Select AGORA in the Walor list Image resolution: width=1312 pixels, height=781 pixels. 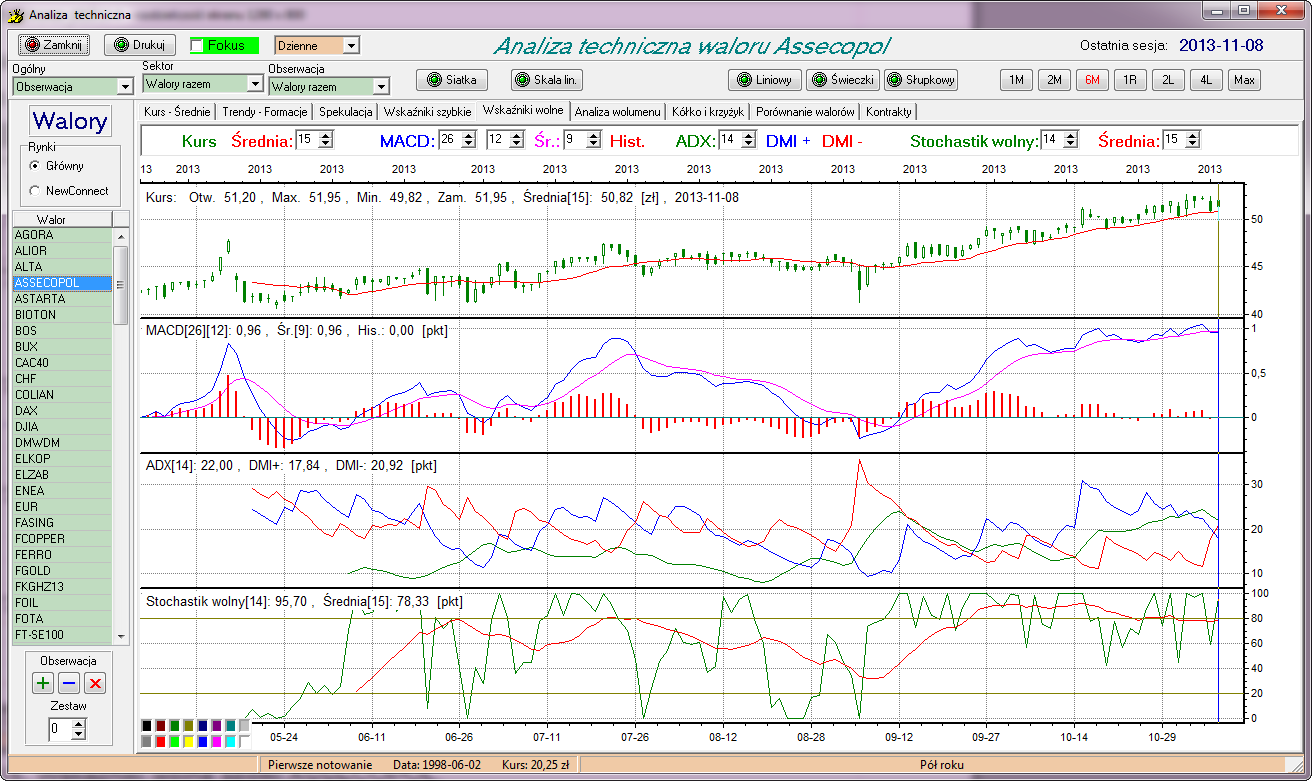tap(62, 235)
